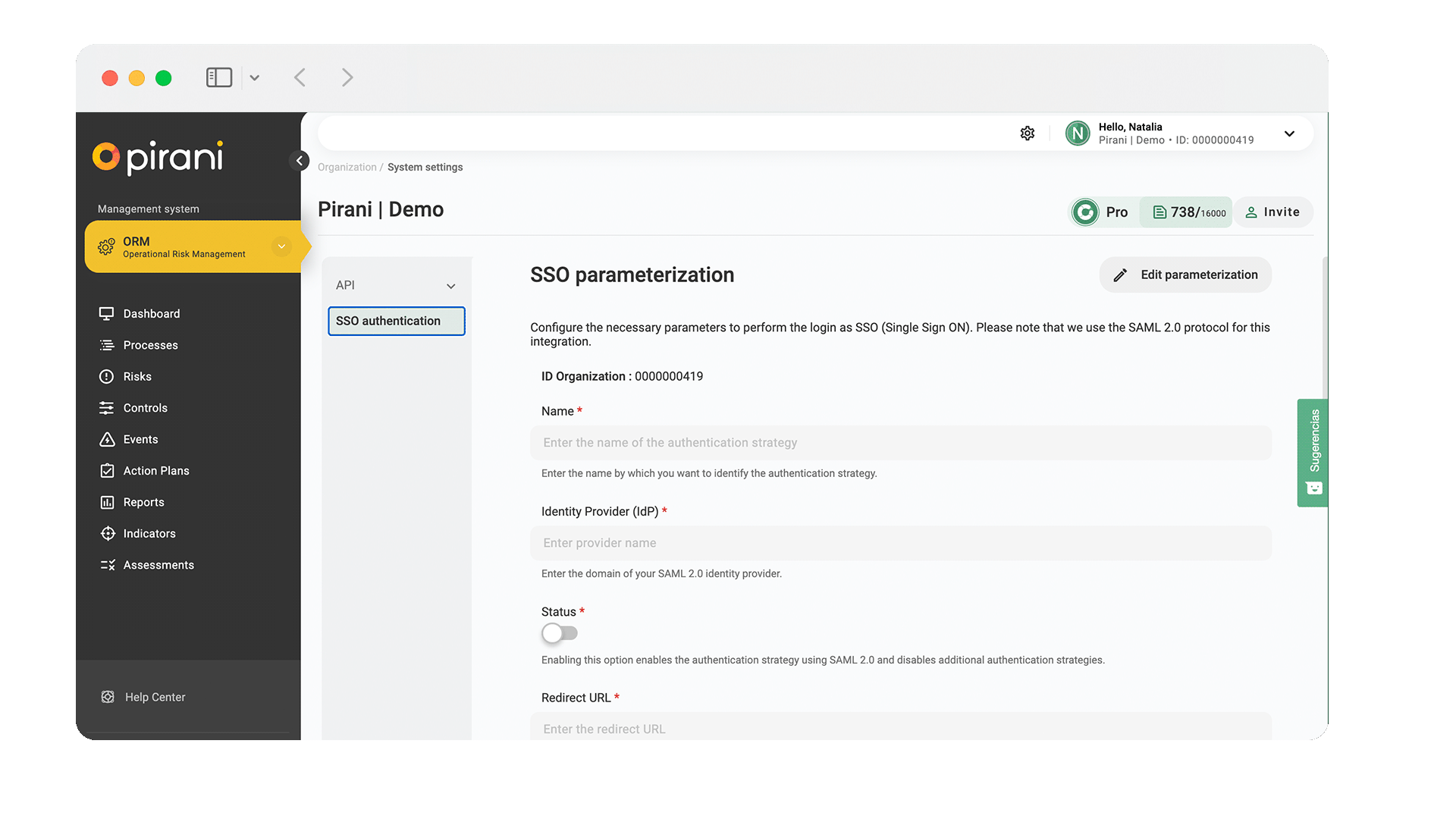Click the Indicators target icon

(107, 534)
